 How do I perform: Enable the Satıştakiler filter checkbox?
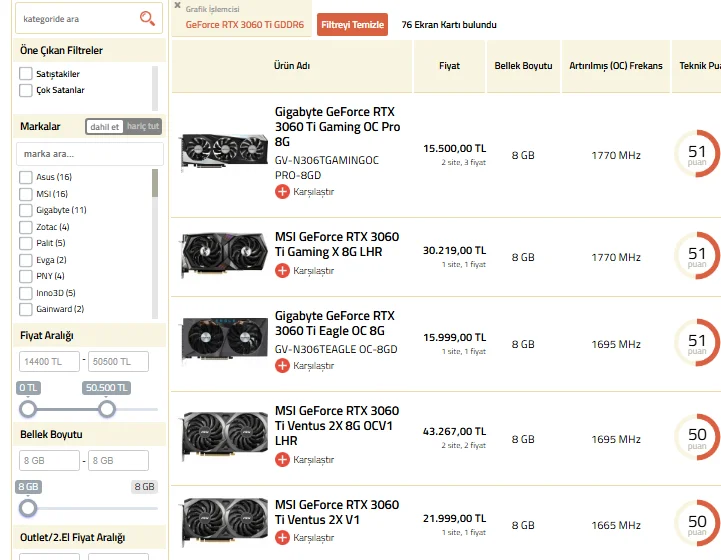26,74
